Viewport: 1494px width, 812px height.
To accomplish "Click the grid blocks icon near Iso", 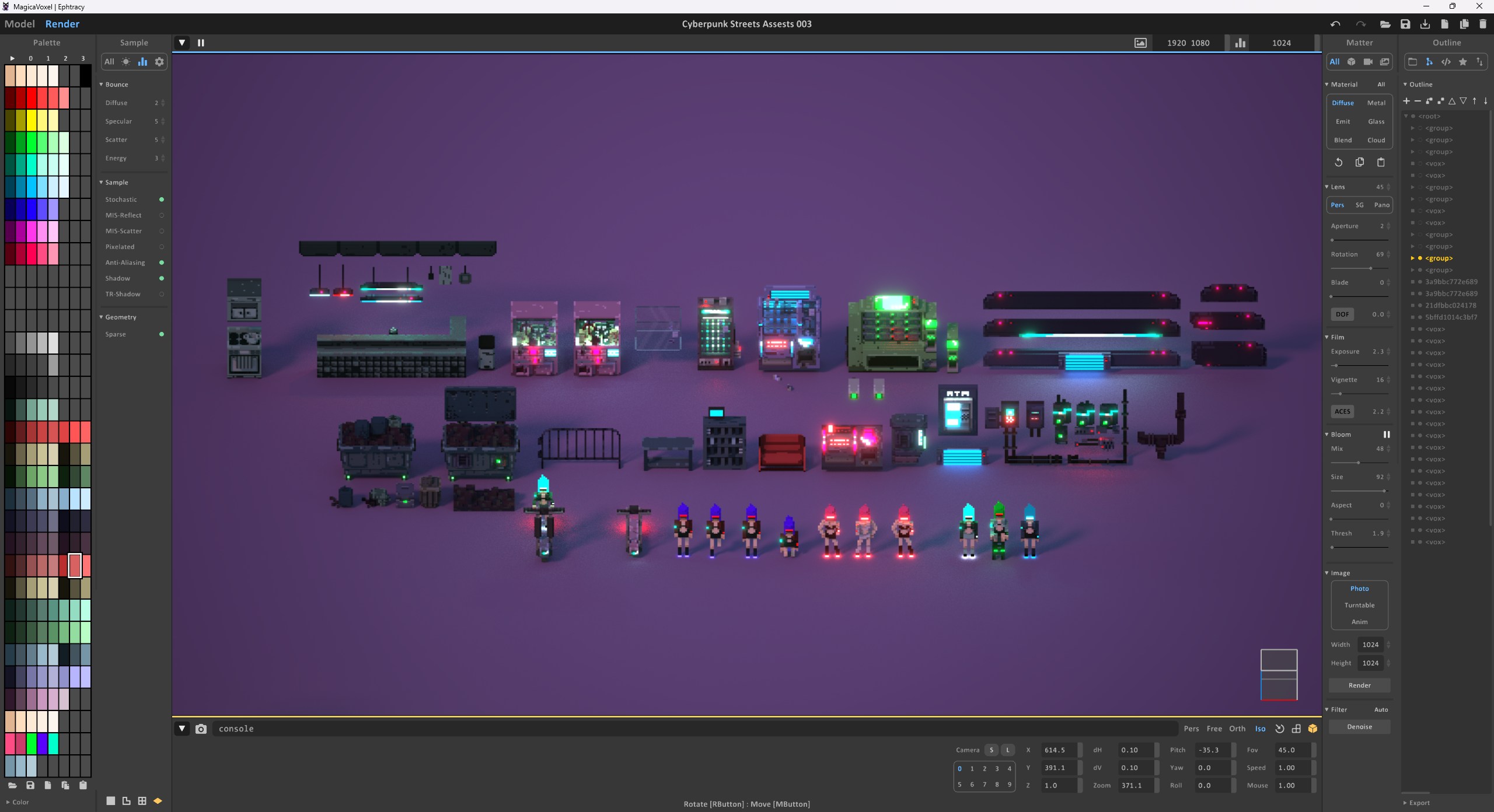I will tap(1296, 729).
